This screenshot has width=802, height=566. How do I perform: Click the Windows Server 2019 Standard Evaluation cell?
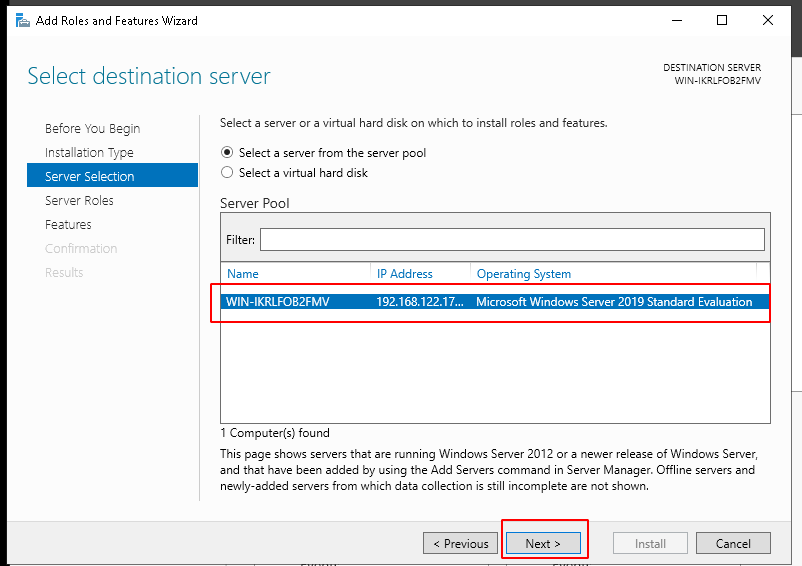pos(614,302)
